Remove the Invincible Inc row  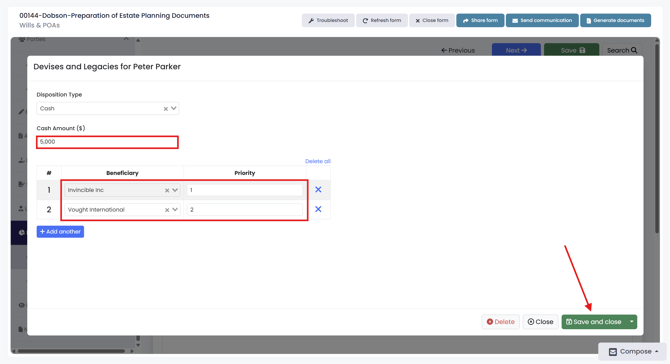(x=318, y=190)
